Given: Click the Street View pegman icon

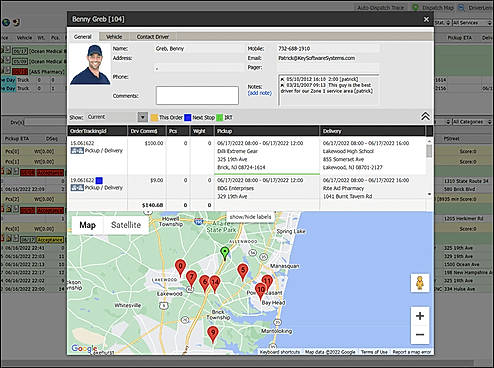Looking at the screenshot, I should click(x=420, y=283).
